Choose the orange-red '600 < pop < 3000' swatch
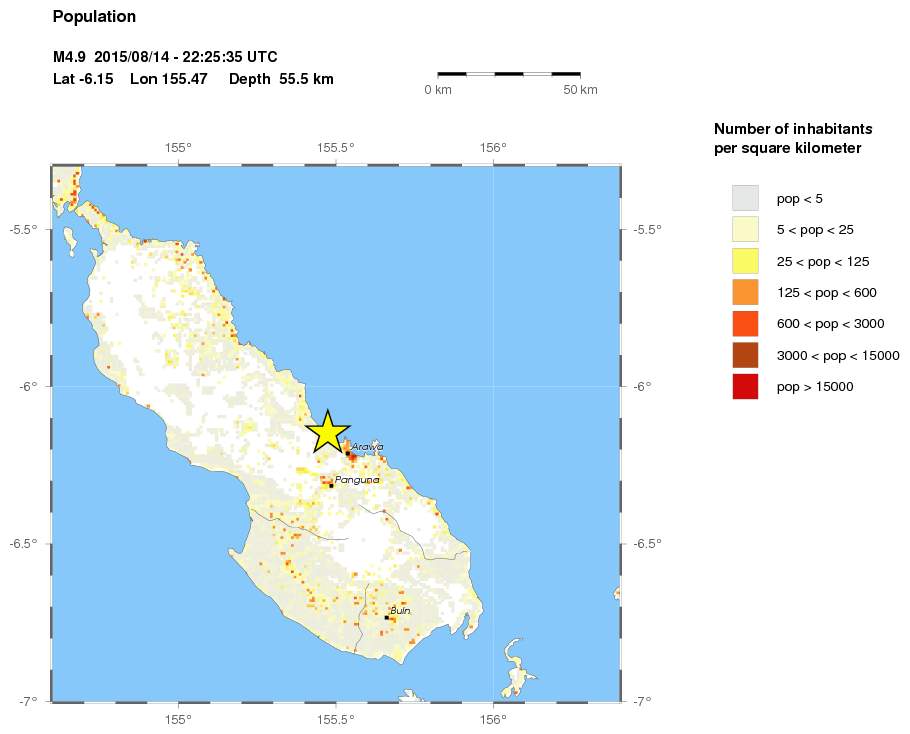The image size is (910, 734). point(745,324)
